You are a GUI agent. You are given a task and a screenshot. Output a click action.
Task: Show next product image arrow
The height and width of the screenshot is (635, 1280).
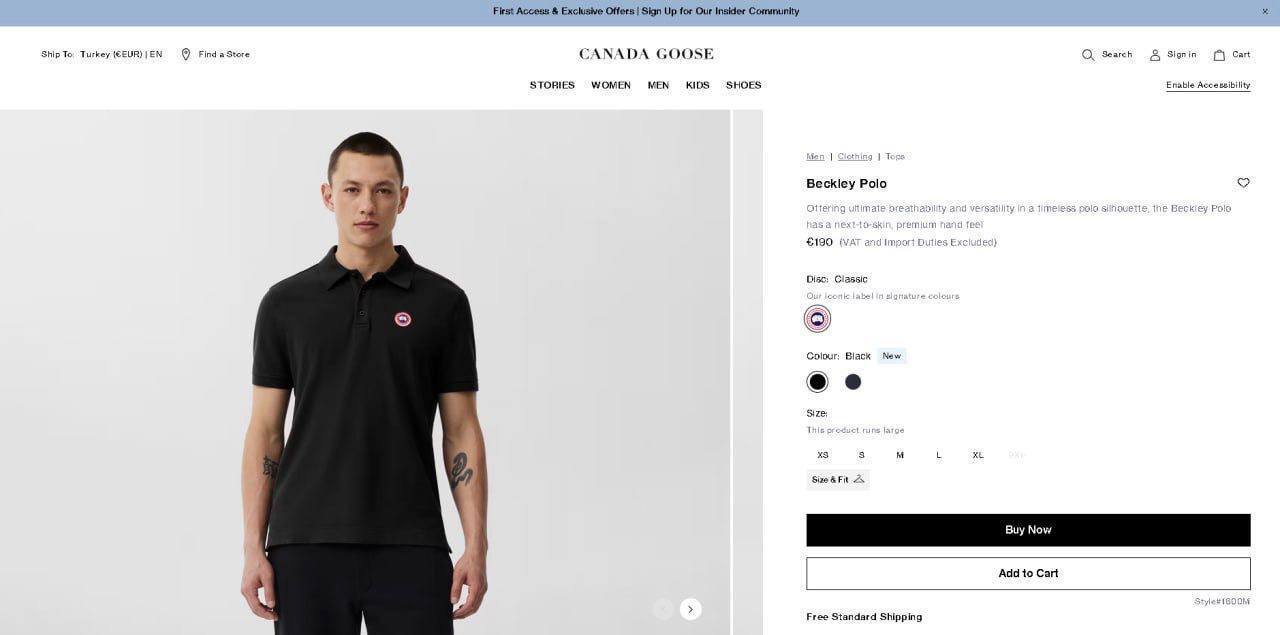coord(690,609)
